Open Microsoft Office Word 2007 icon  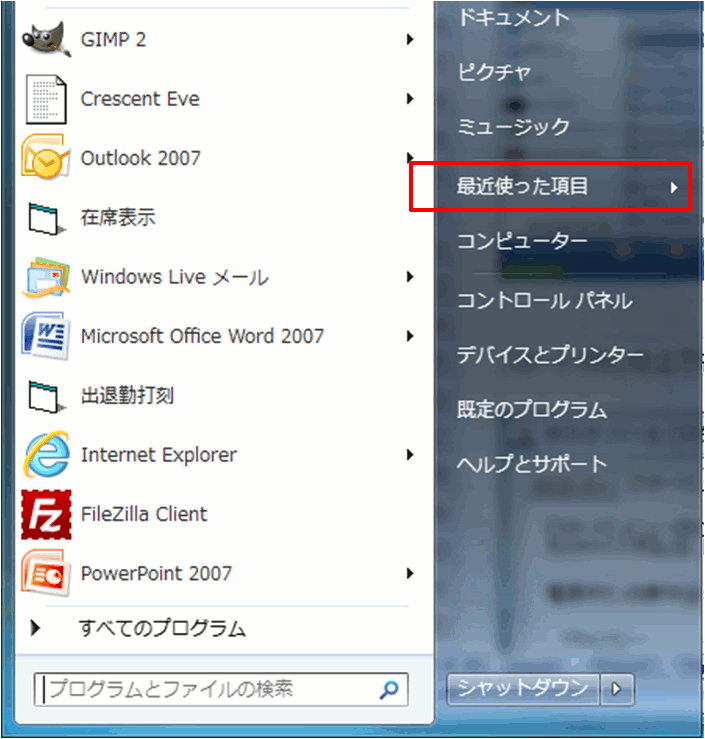tap(45, 336)
